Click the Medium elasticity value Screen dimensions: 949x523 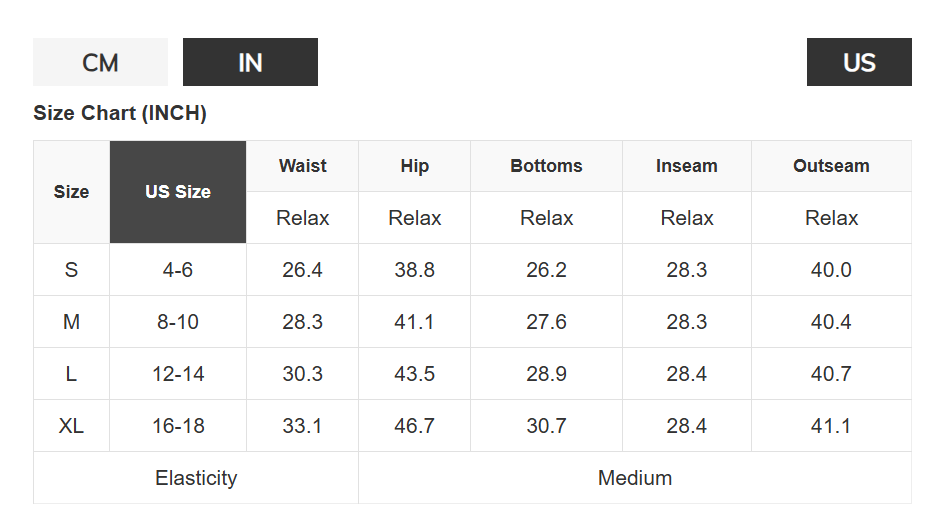pyautogui.click(x=634, y=478)
